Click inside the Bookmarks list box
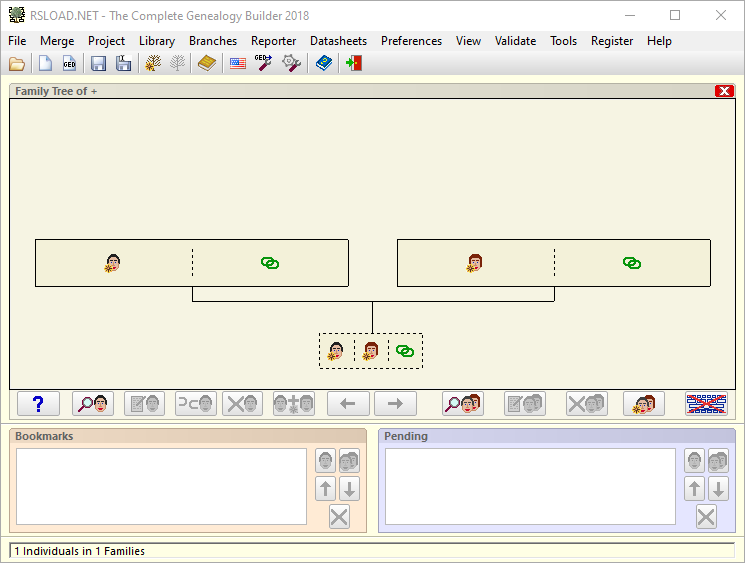This screenshot has width=745, height=563. (162, 487)
